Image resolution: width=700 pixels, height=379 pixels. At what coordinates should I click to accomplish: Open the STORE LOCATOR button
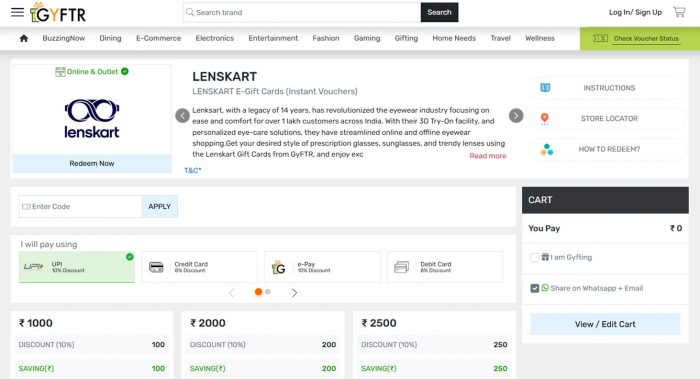[x=608, y=119]
